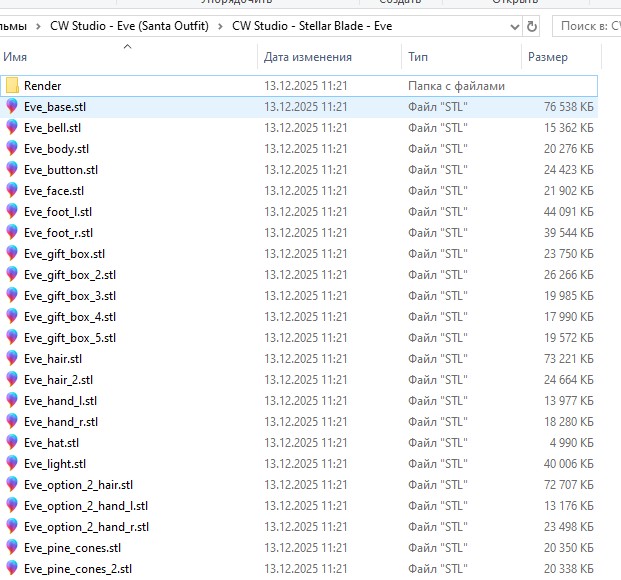621x580 pixels.
Task: Click in the search box 'Поиск в:'
Action: (587, 26)
